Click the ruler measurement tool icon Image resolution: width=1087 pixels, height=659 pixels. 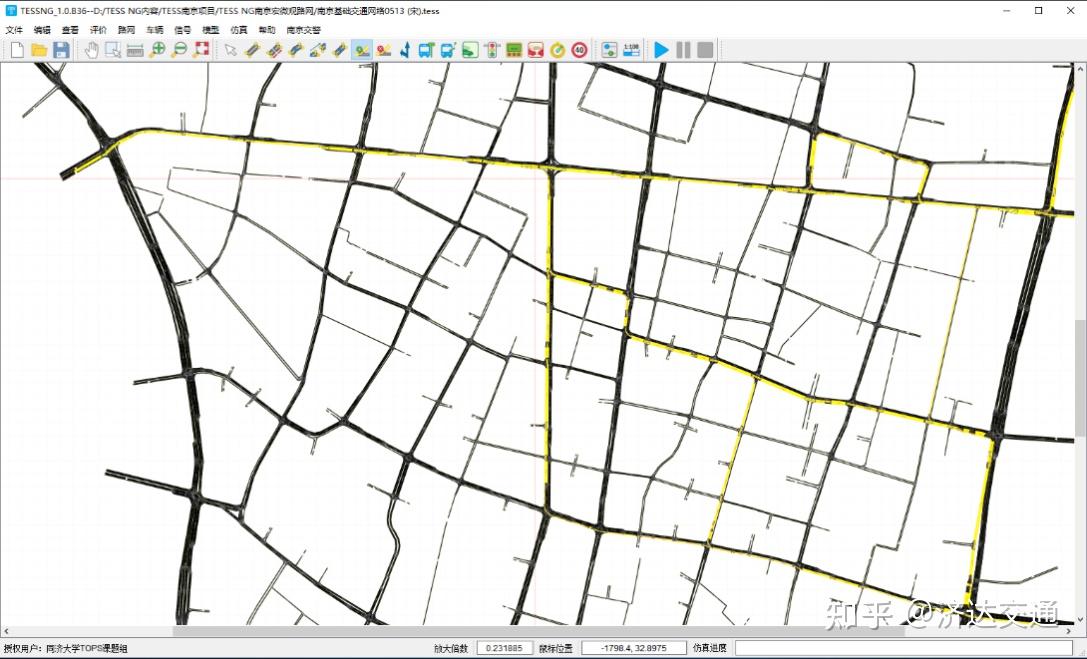135,50
